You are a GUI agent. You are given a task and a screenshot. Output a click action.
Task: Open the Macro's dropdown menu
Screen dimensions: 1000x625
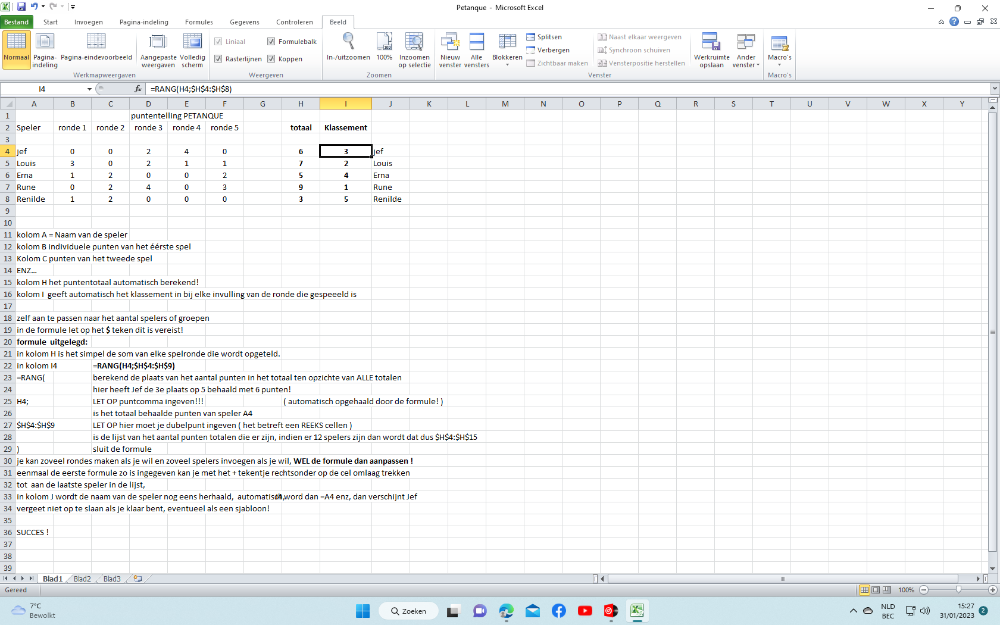779,47
